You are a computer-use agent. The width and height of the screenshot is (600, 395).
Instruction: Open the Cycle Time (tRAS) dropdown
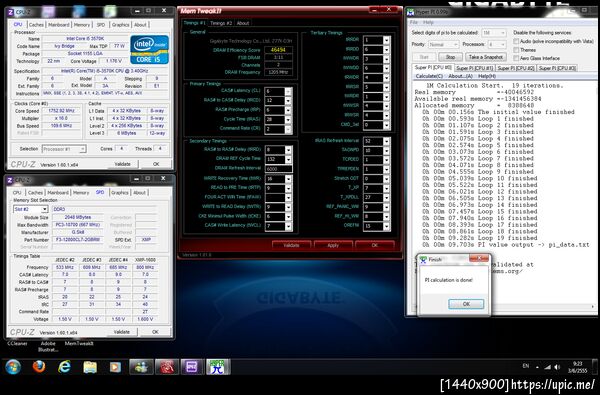tap(288, 120)
